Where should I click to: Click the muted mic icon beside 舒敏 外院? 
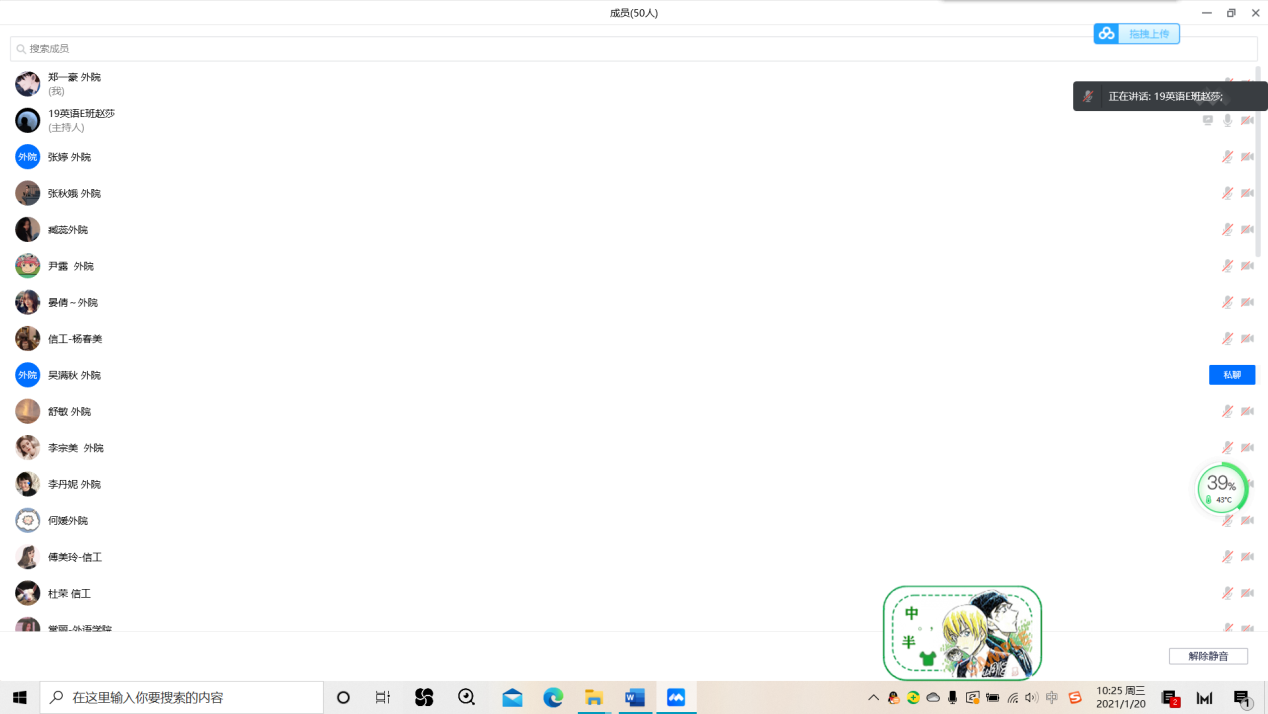(1227, 411)
